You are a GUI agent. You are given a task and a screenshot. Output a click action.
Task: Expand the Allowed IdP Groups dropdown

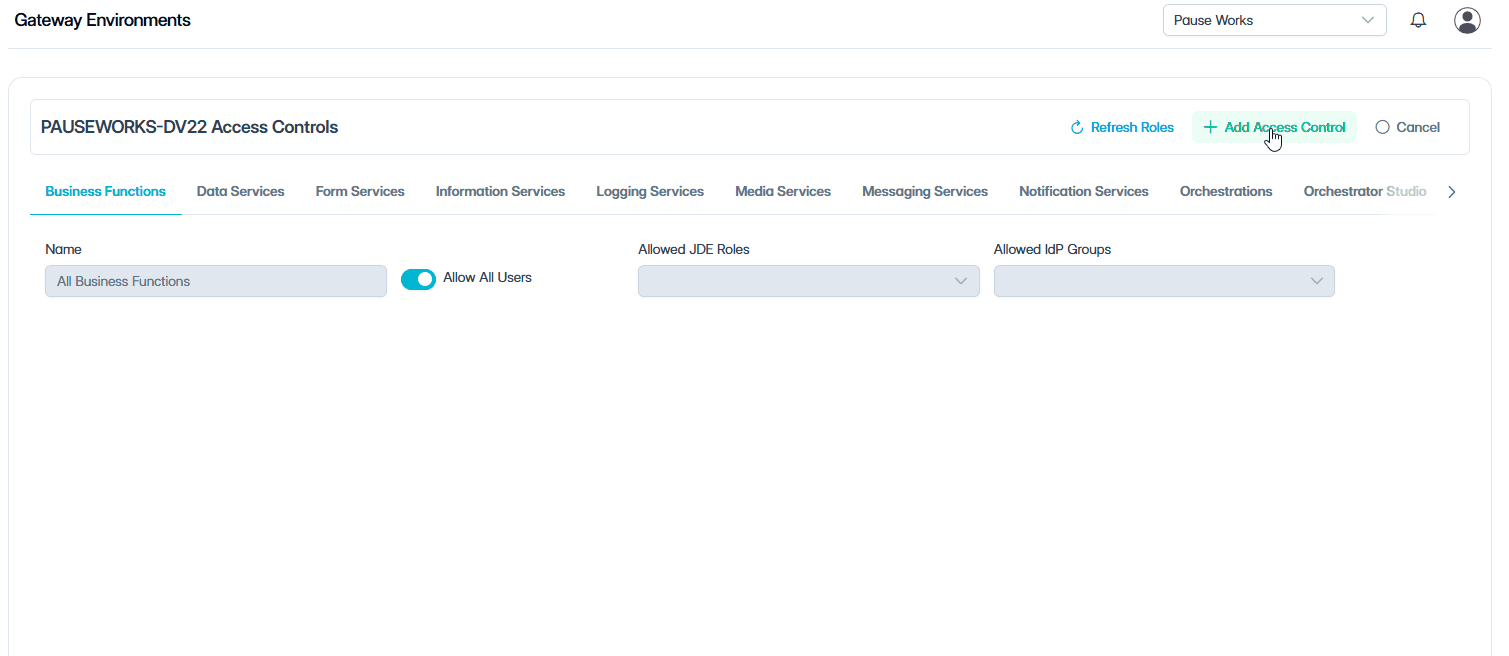[1164, 281]
